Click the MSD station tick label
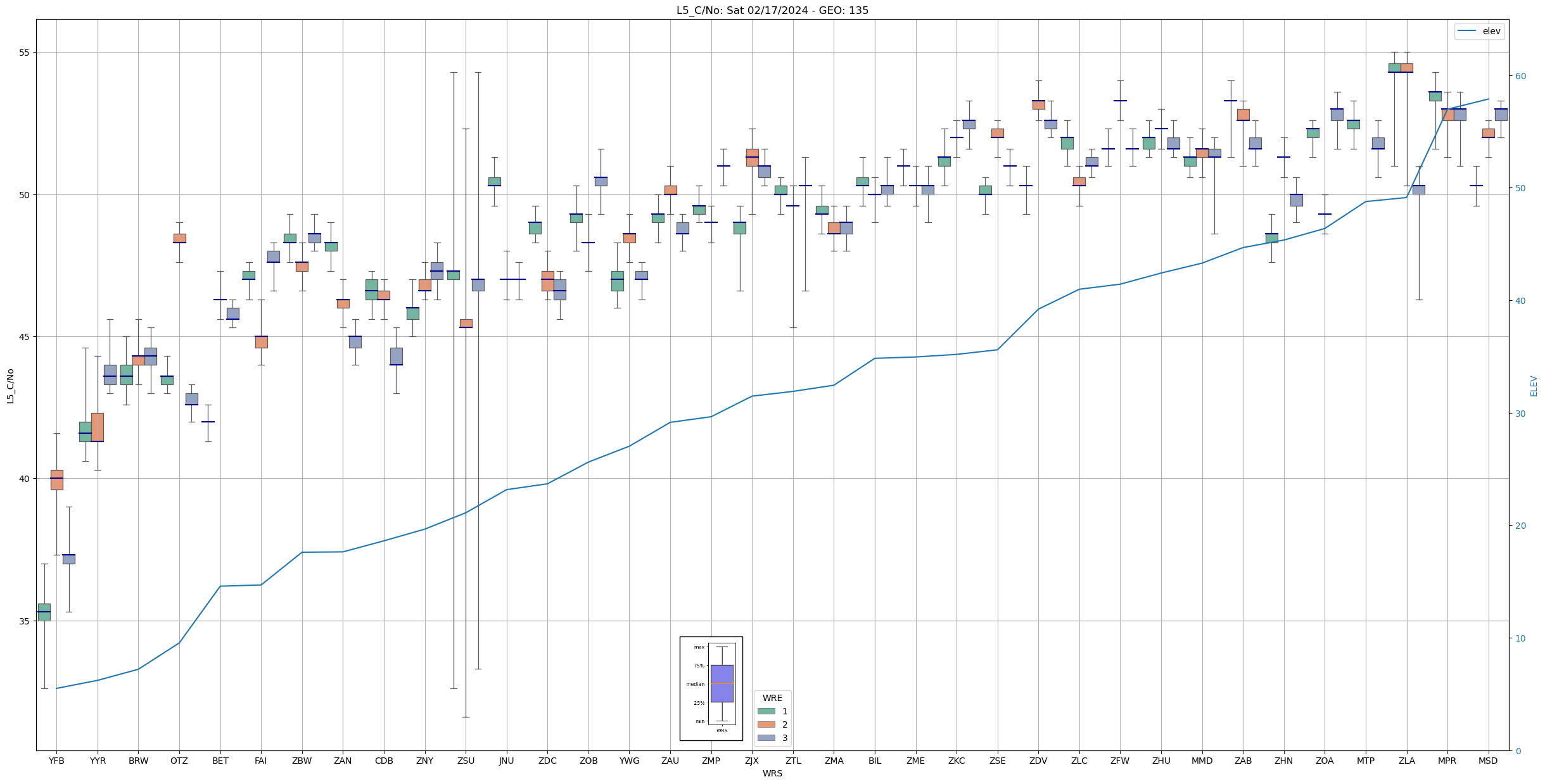 pos(1488,761)
